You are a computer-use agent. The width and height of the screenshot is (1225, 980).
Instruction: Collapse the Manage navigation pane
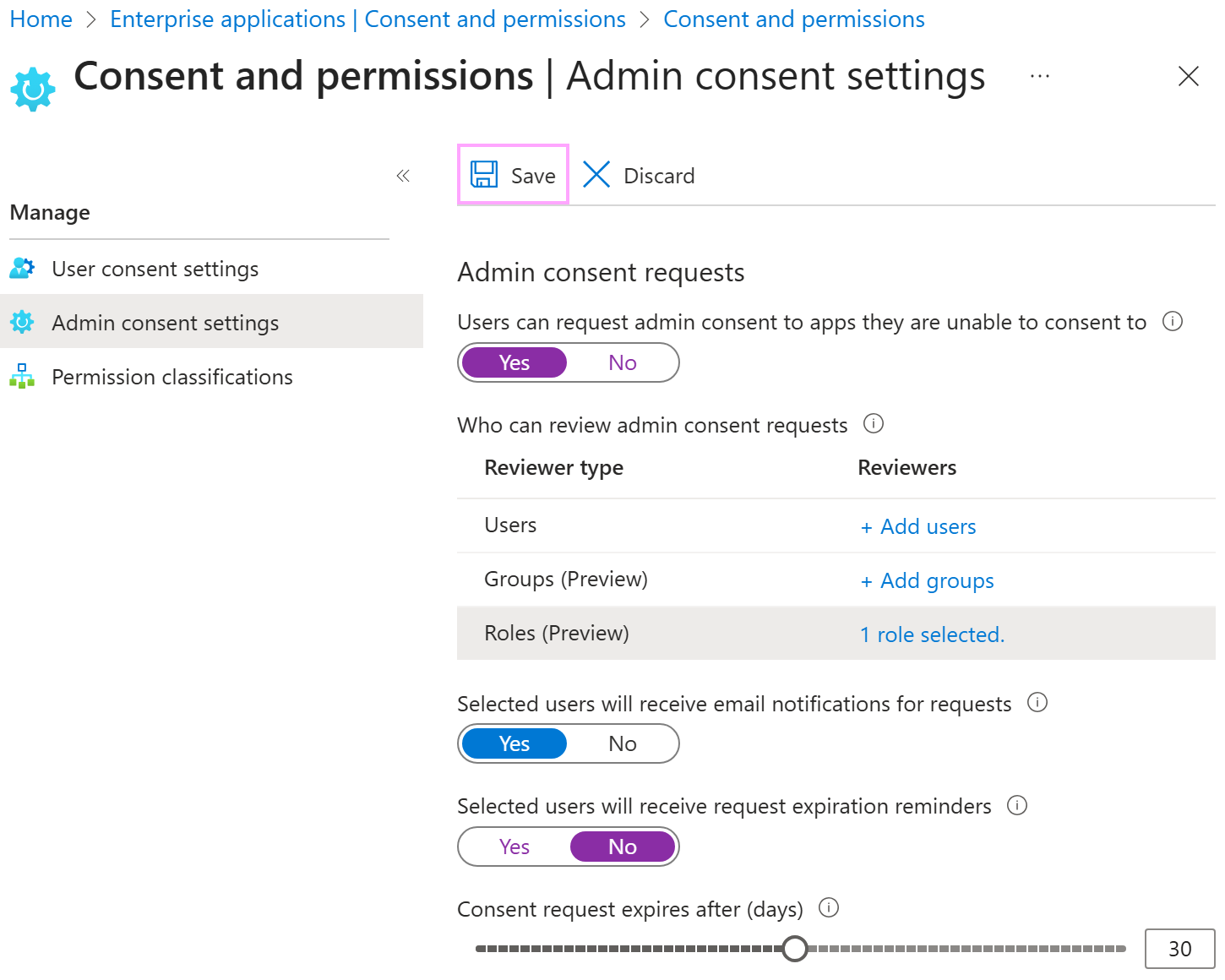403,174
